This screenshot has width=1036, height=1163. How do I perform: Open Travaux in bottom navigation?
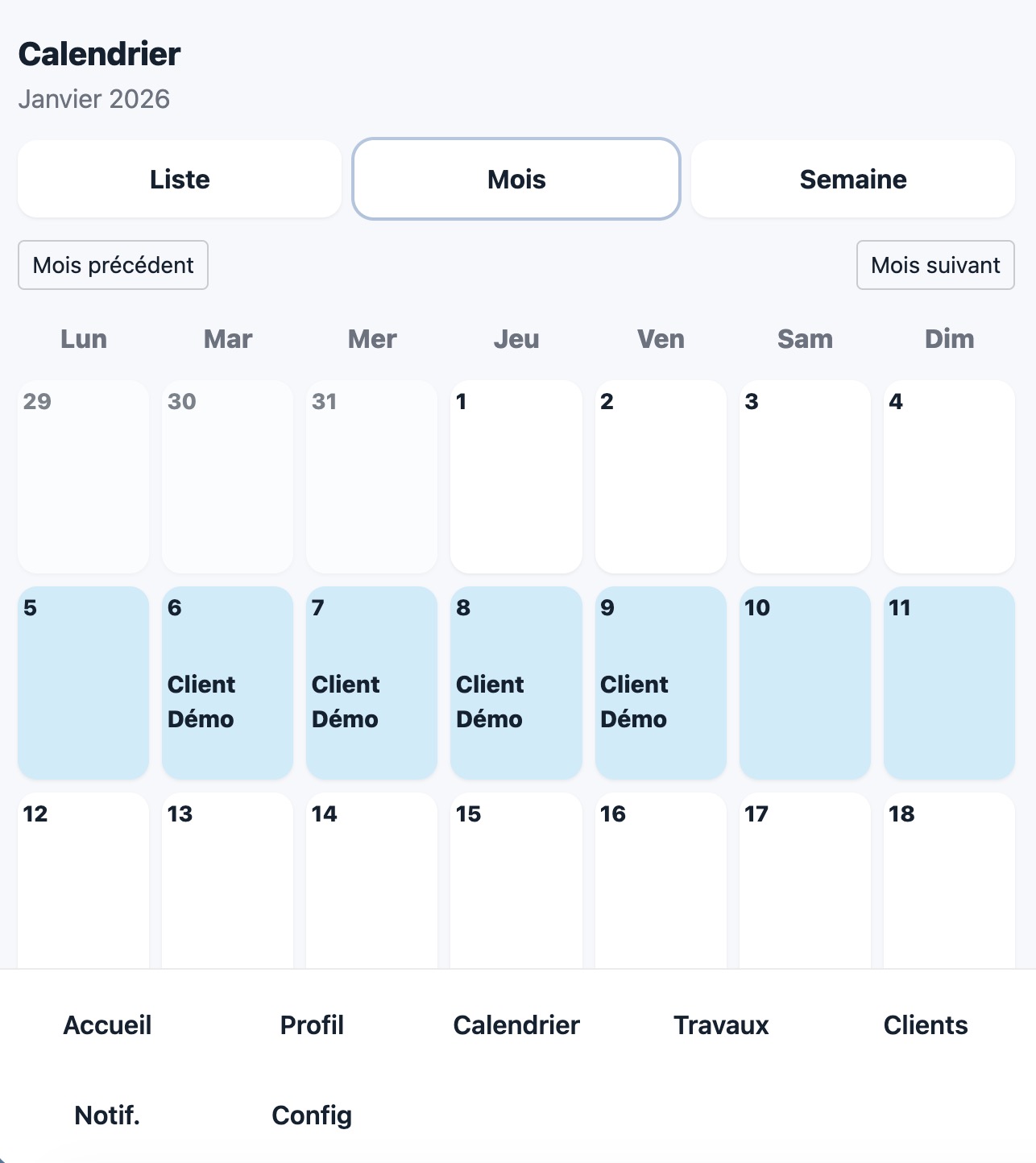[721, 1024]
